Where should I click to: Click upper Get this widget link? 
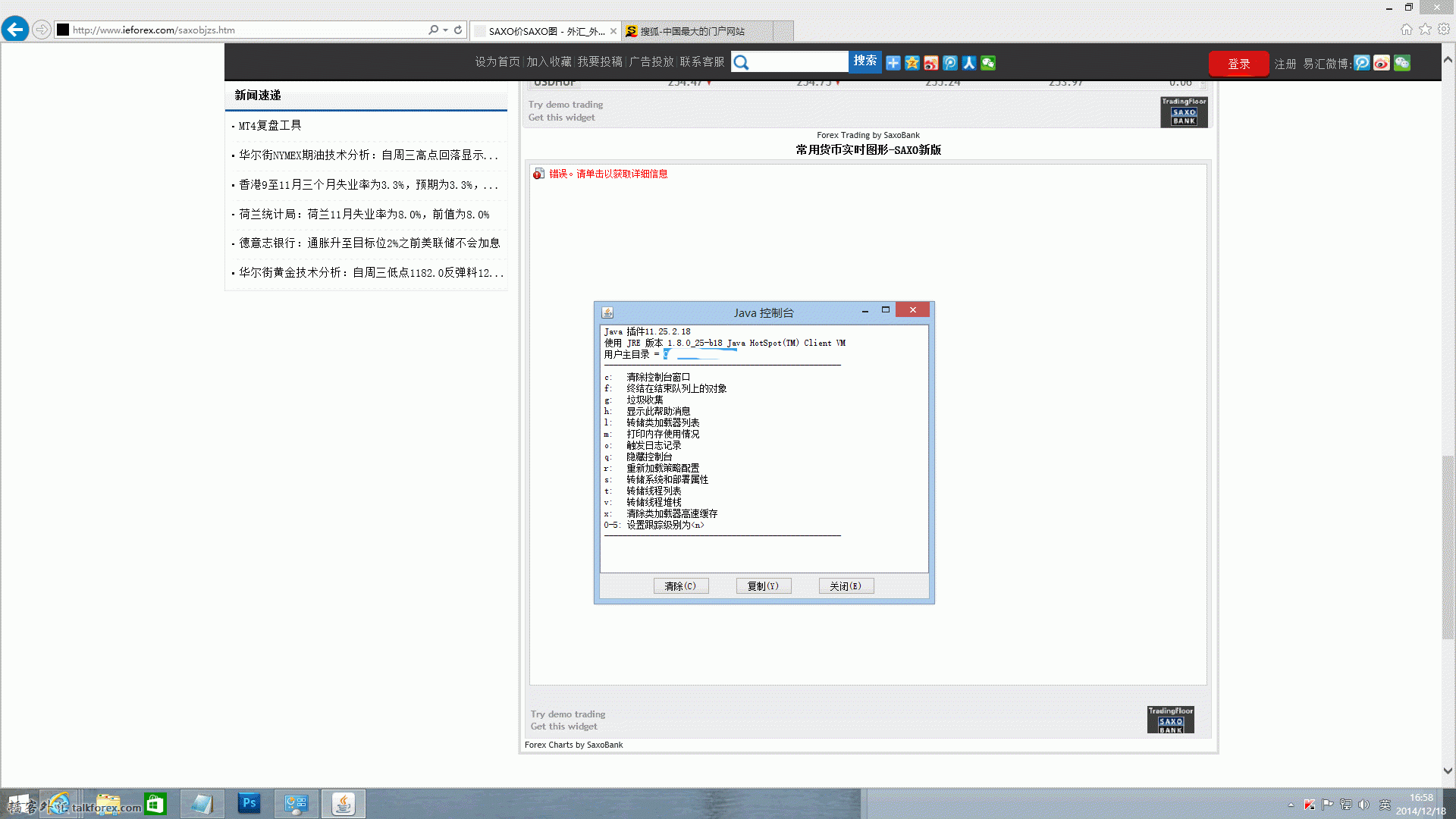561,118
